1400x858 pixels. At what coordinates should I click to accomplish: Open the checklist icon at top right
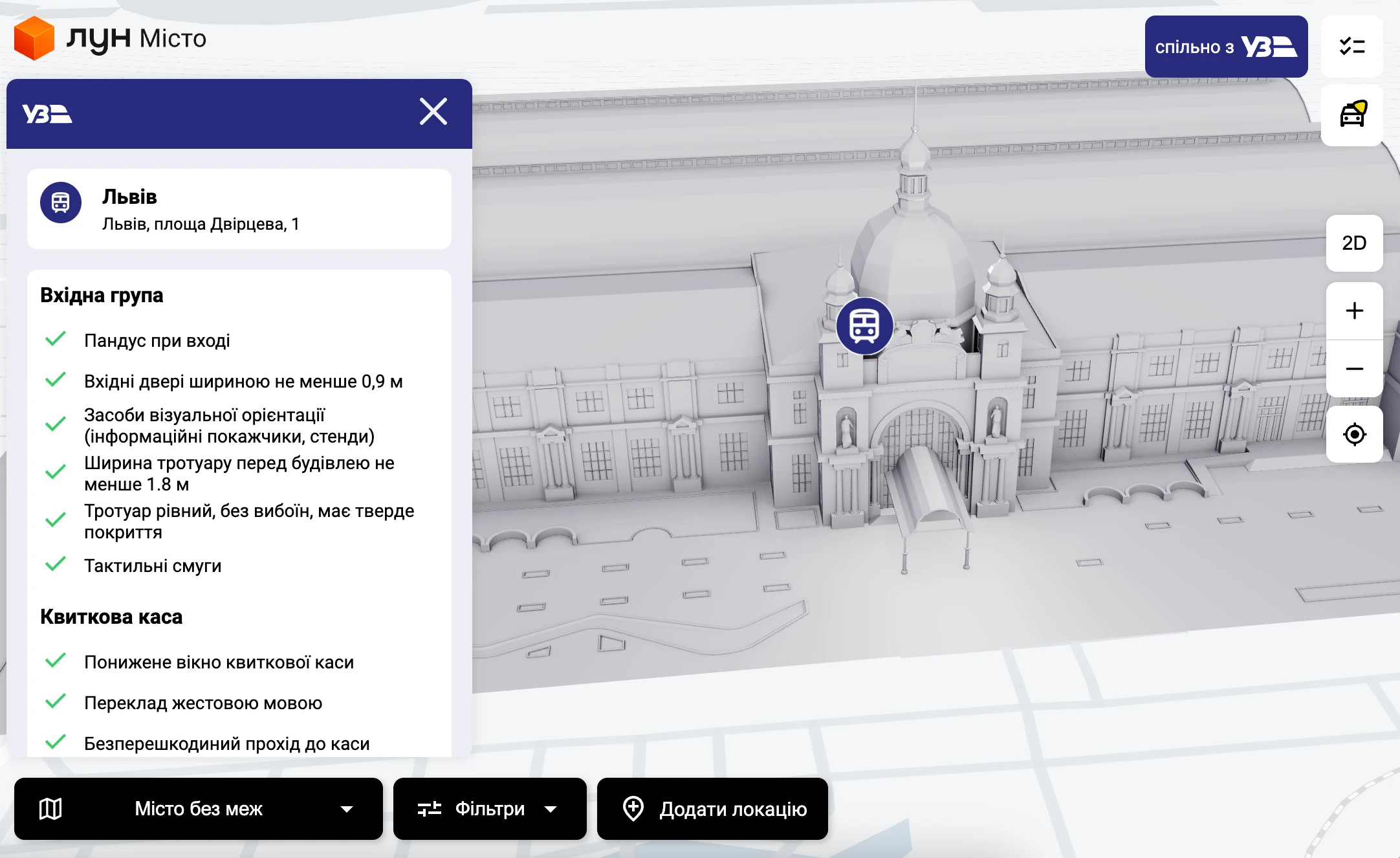click(x=1351, y=47)
